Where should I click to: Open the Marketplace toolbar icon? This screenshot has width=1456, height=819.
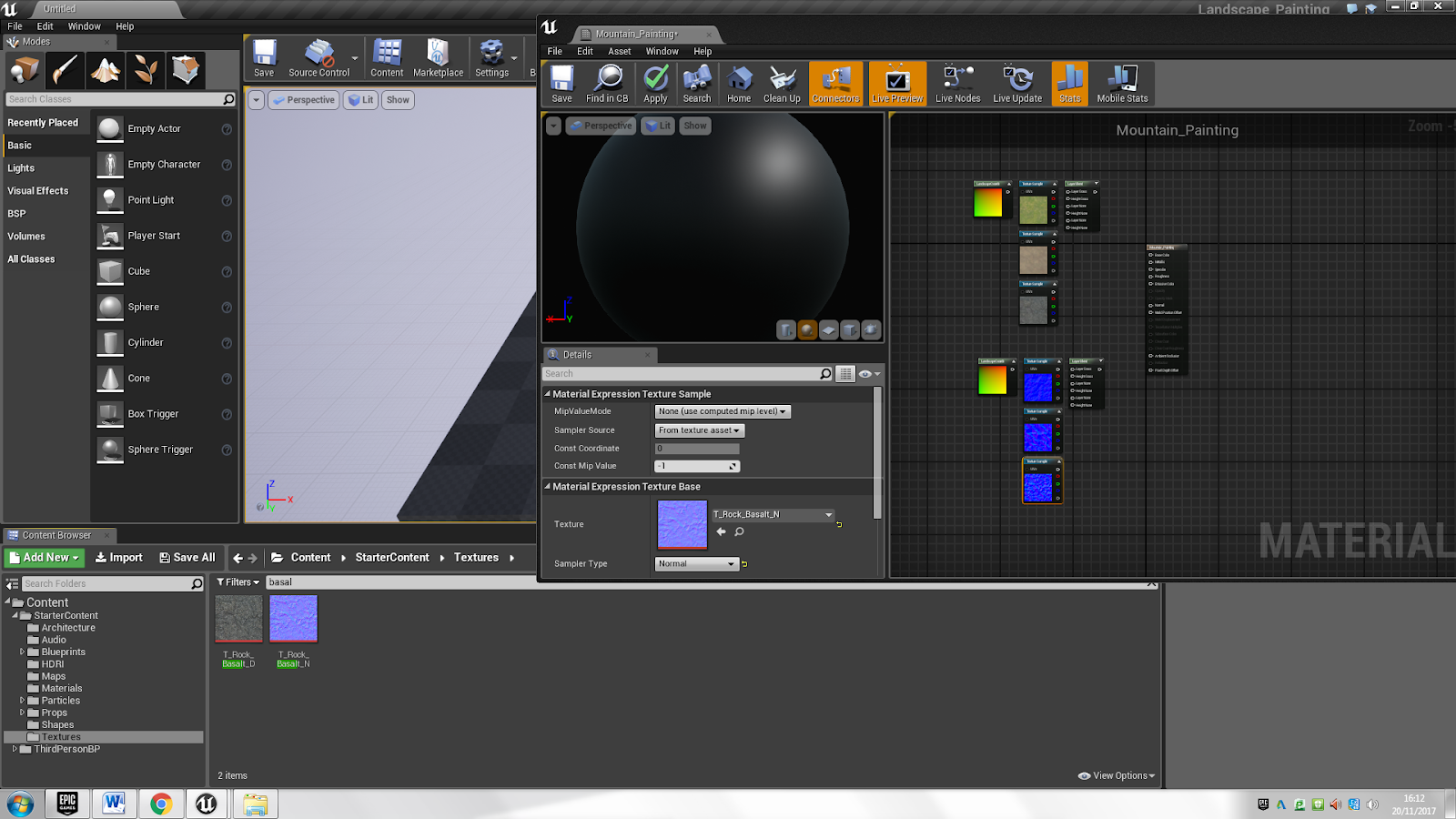pos(438,59)
